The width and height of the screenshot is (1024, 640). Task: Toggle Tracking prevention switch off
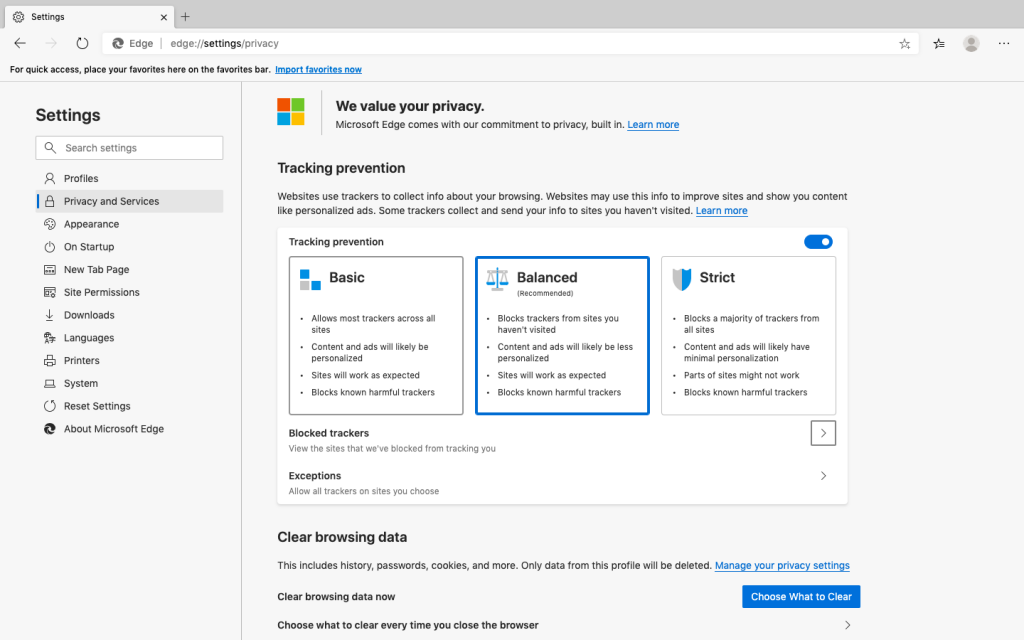coord(818,242)
